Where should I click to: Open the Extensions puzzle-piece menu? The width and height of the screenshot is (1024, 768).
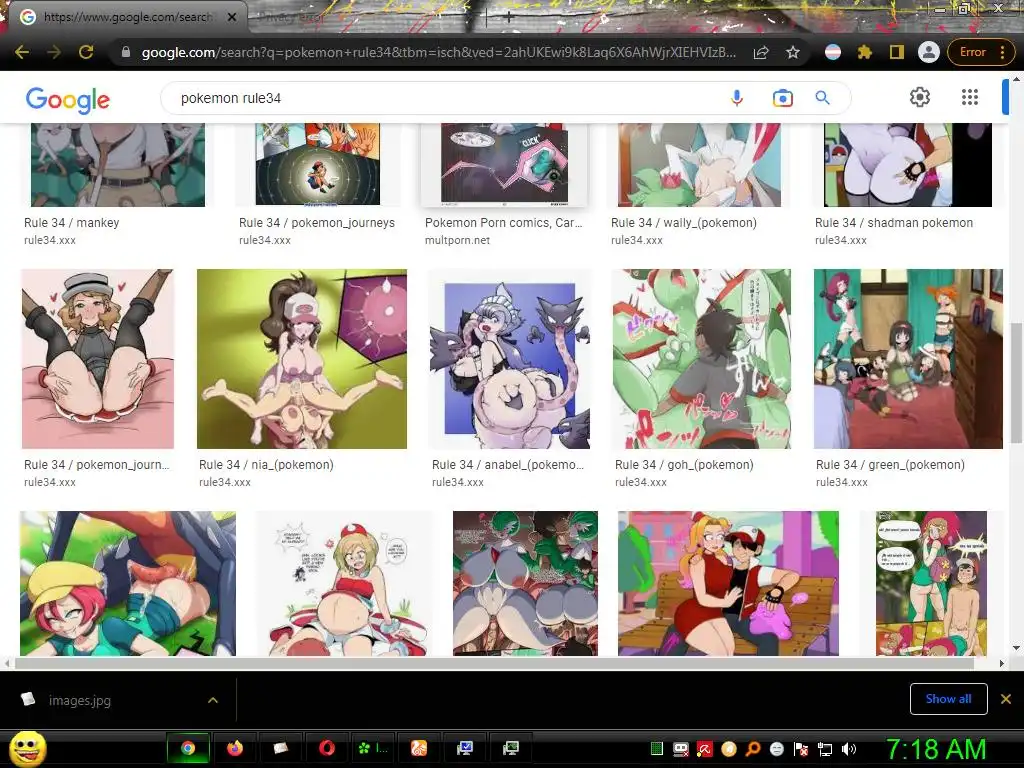click(865, 52)
